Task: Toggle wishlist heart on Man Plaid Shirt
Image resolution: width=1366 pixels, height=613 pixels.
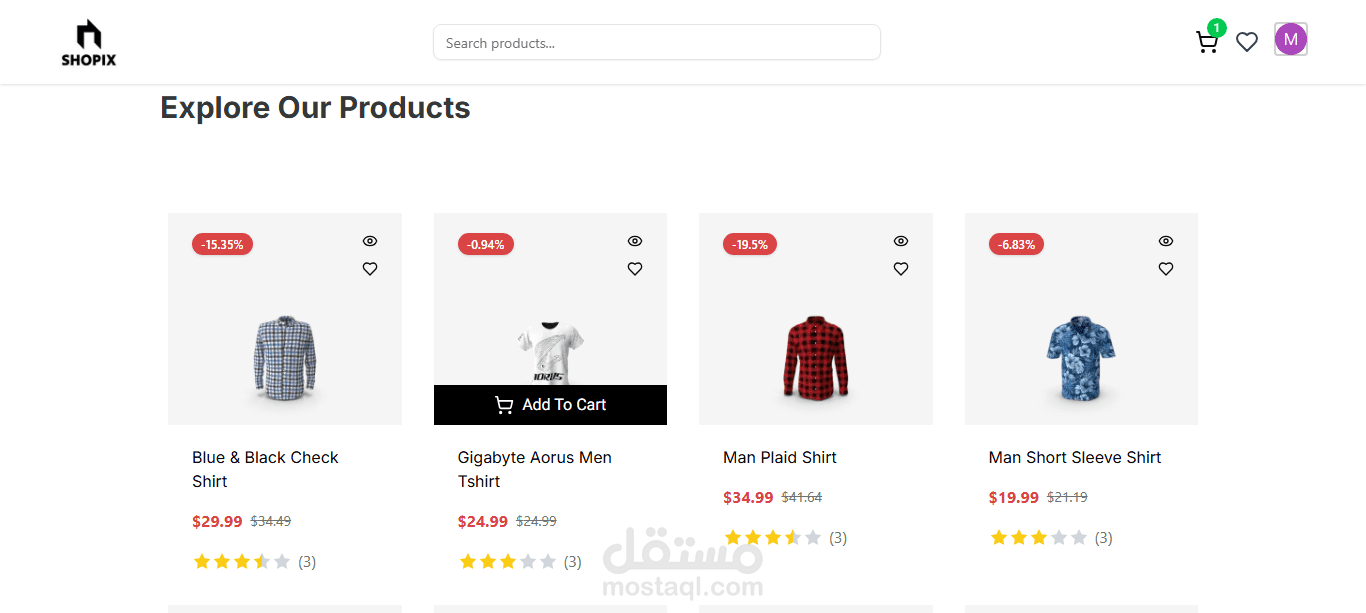Action: [x=901, y=269]
